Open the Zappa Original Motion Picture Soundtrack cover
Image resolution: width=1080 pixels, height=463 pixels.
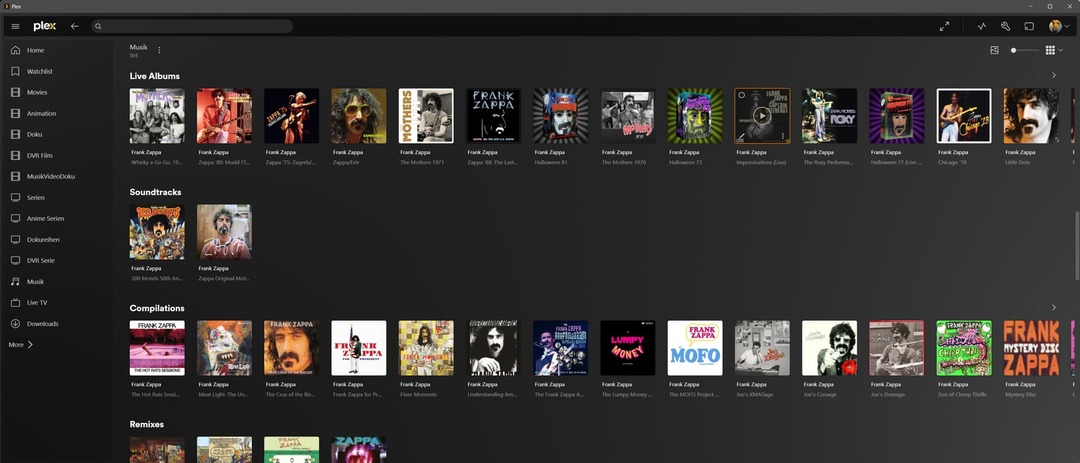pos(225,232)
